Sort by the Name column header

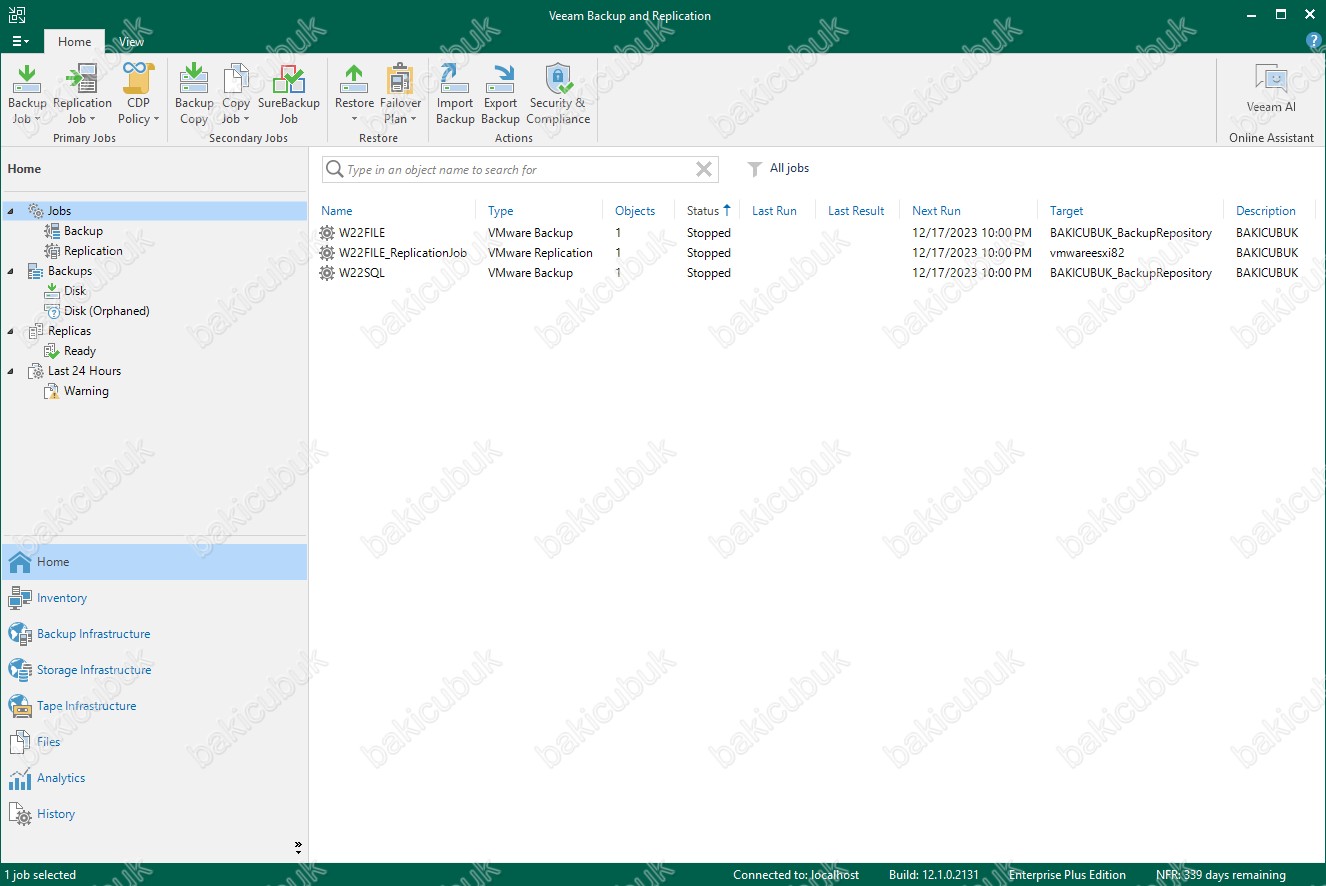tap(337, 211)
